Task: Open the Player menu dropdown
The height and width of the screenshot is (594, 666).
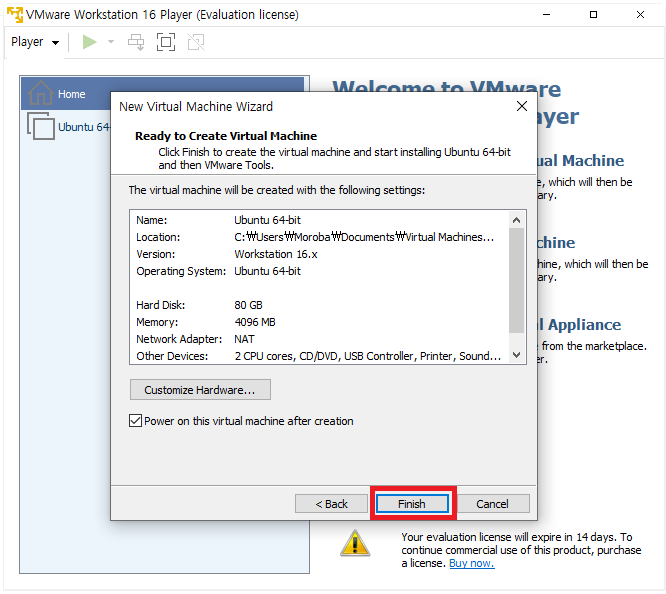Action: click(x=35, y=42)
